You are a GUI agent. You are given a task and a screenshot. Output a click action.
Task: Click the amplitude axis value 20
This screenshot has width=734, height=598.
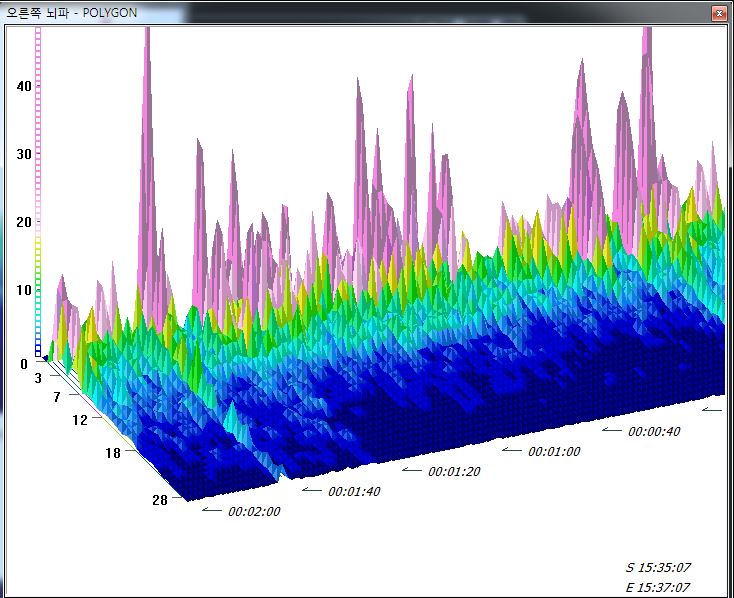pyautogui.click(x=24, y=222)
